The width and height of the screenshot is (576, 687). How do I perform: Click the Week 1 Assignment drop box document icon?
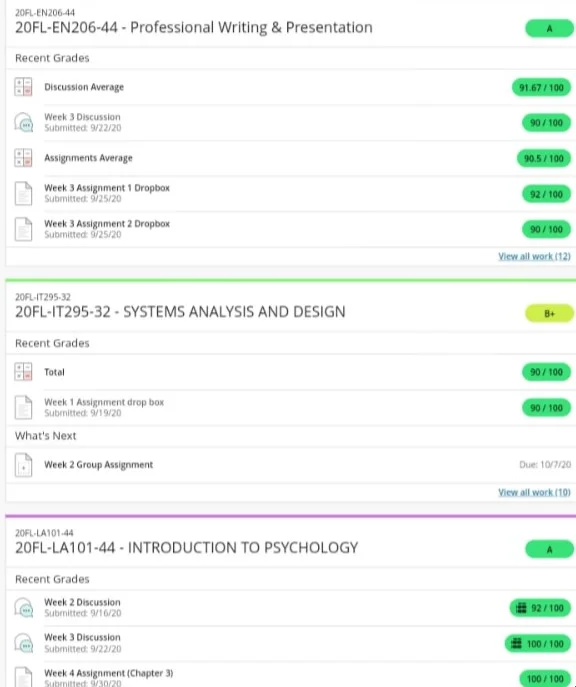click(x=23, y=407)
